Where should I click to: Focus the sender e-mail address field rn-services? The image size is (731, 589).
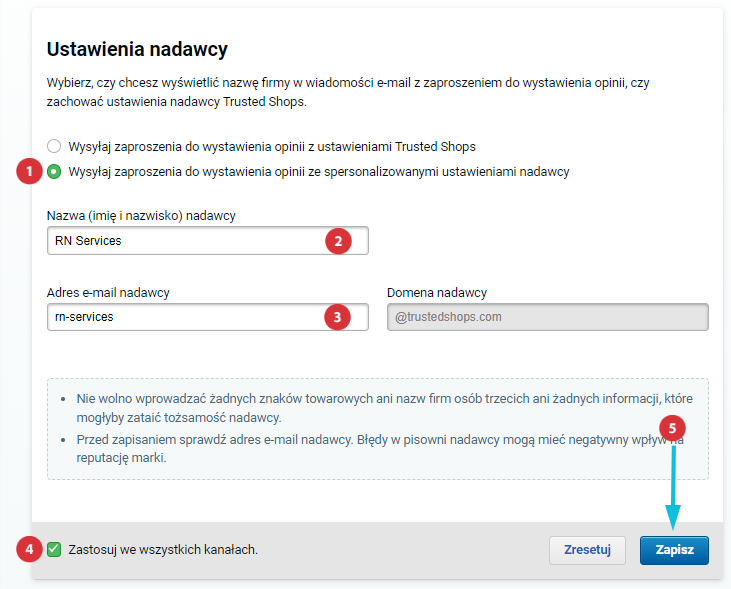(x=208, y=317)
